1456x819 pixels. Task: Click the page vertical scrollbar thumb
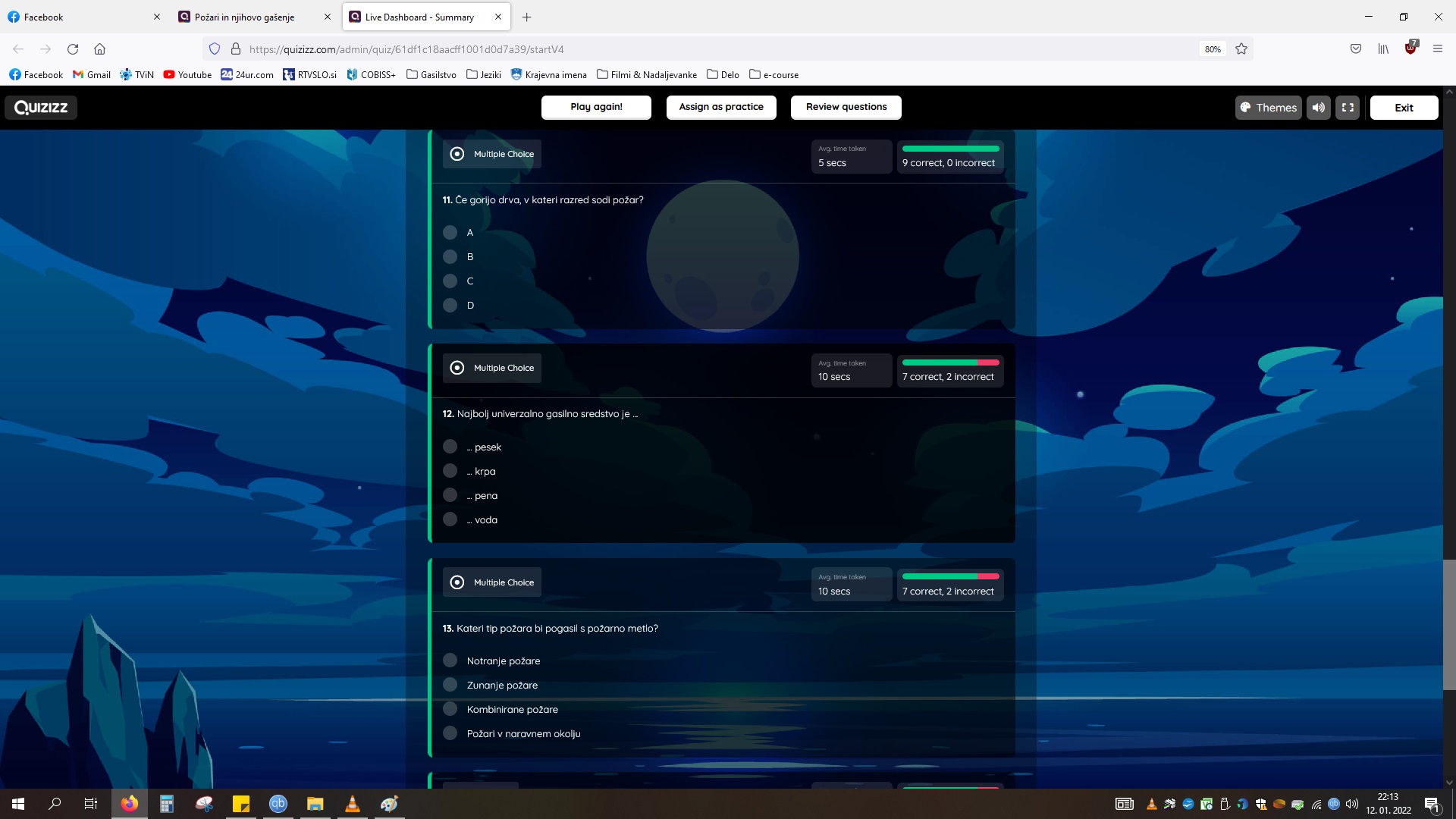1448,623
